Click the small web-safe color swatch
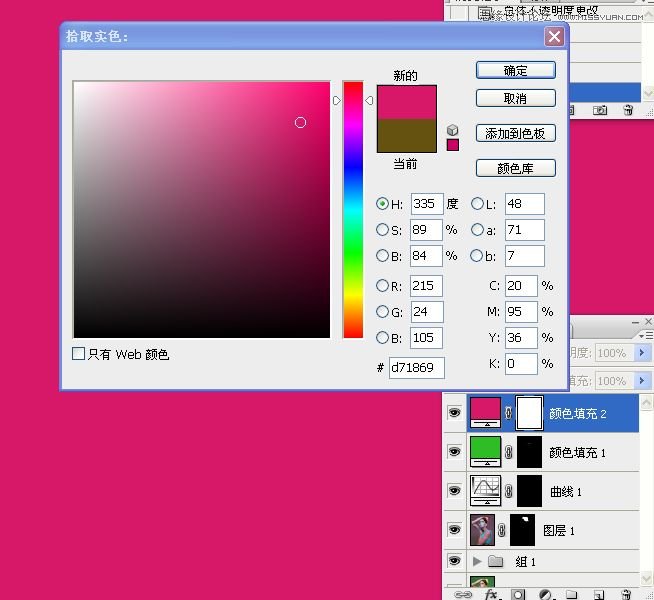Image resolution: width=654 pixels, height=600 pixels. (453, 145)
